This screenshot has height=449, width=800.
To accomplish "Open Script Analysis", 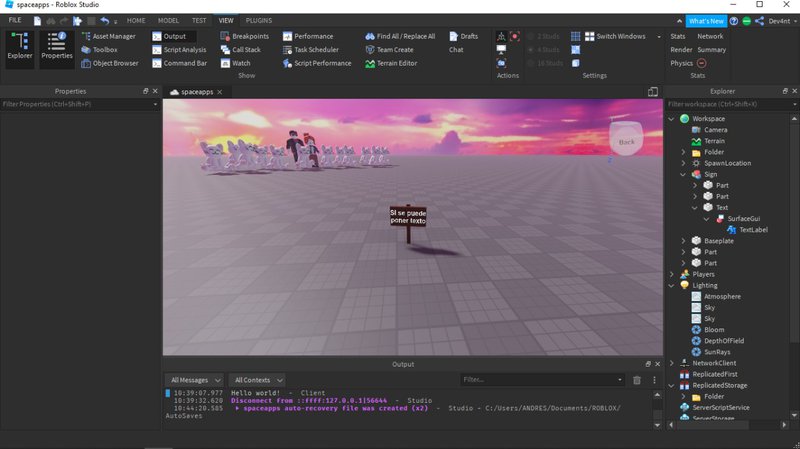I will pos(179,49).
